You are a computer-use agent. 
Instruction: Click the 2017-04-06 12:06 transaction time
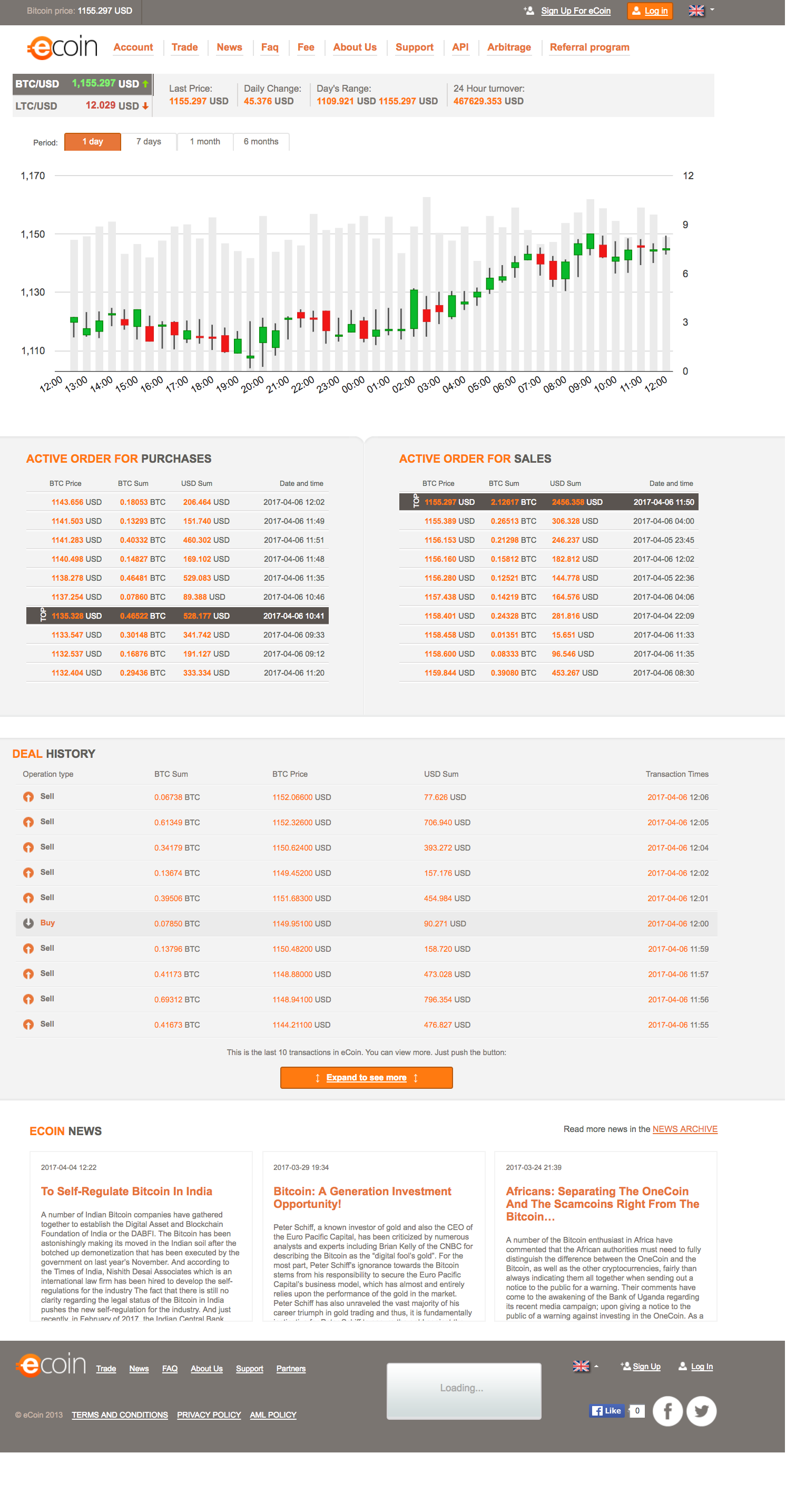point(677,797)
